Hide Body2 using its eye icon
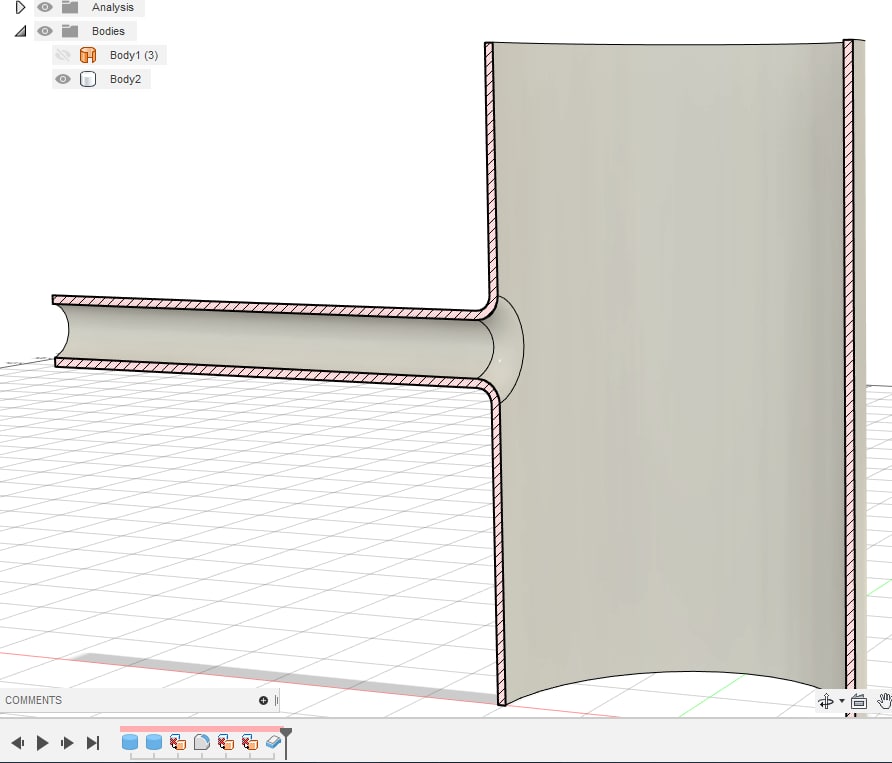Image resolution: width=892 pixels, height=763 pixels. click(x=63, y=79)
